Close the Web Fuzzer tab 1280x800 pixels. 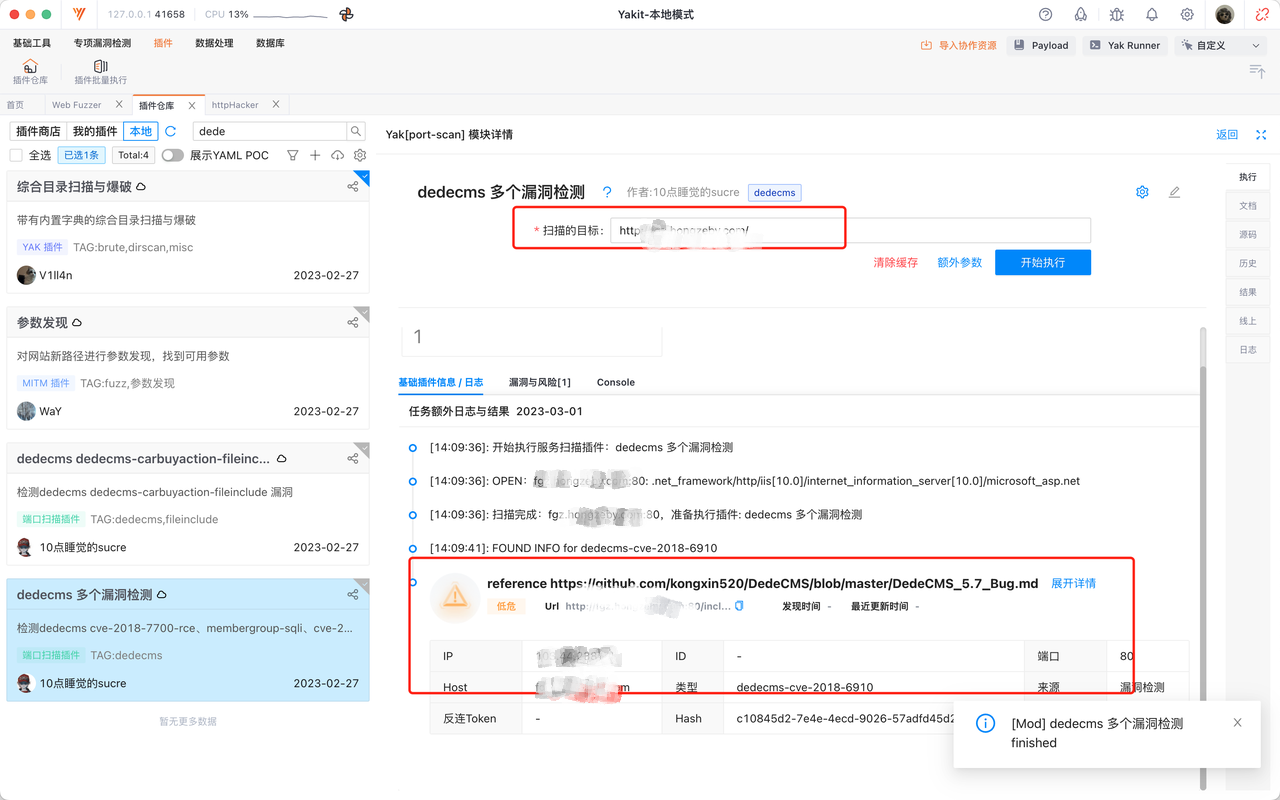[120, 104]
